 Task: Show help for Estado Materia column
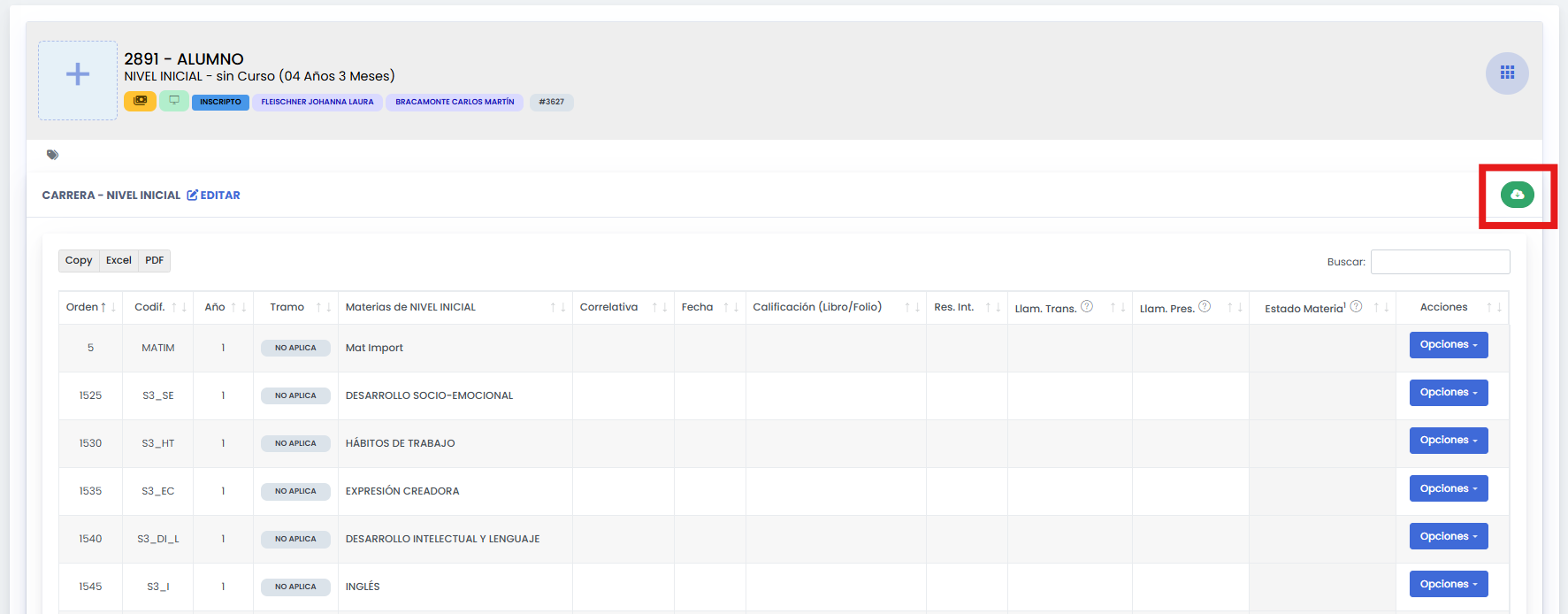pyautogui.click(x=1356, y=306)
